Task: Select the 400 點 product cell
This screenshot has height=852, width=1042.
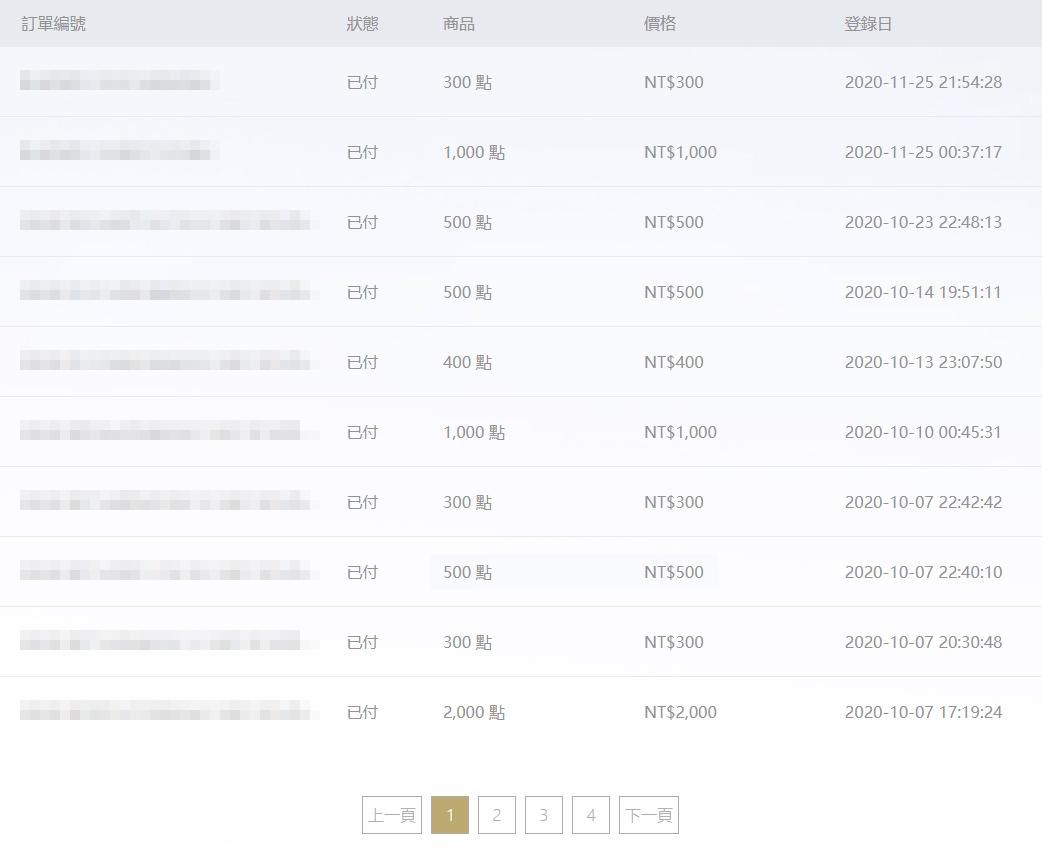Action: tap(467, 362)
